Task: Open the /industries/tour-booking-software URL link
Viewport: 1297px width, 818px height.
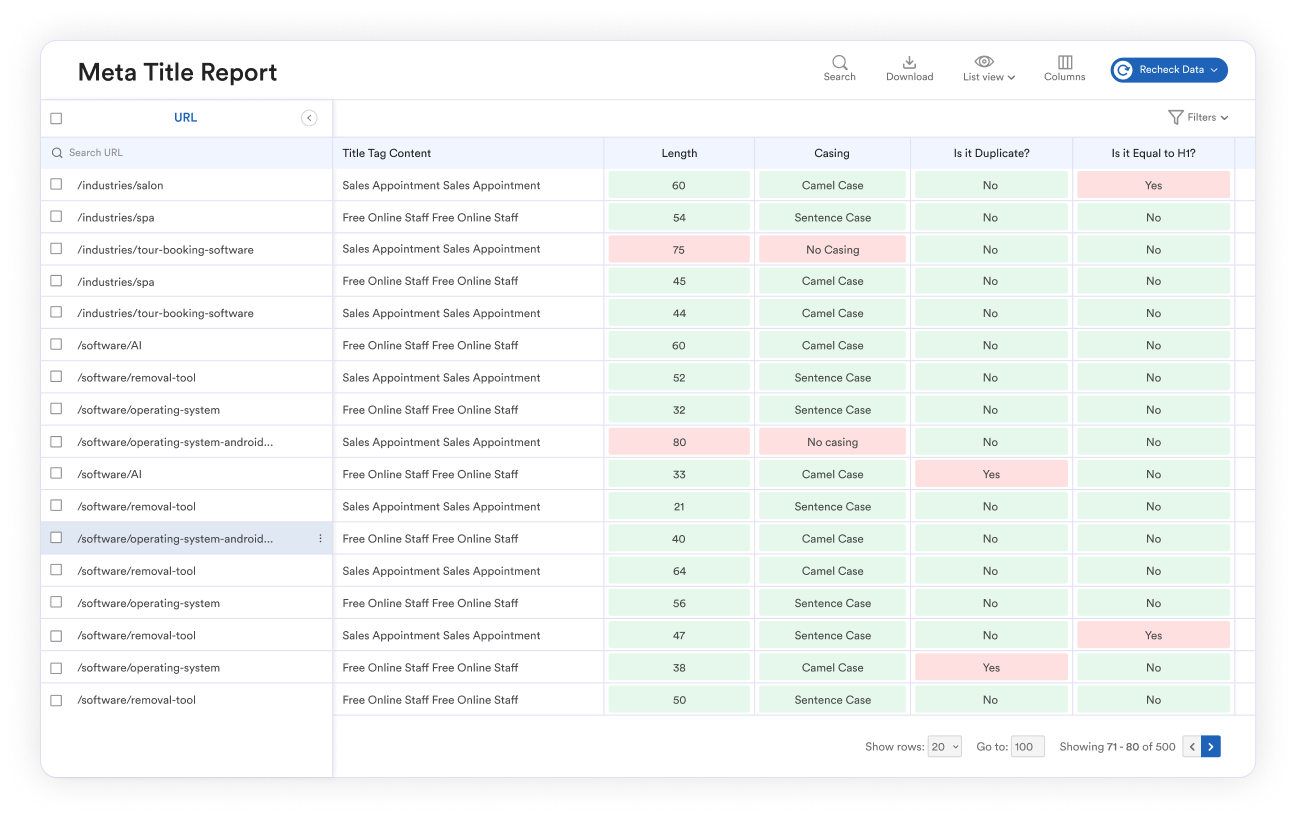Action: click(165, 249)
